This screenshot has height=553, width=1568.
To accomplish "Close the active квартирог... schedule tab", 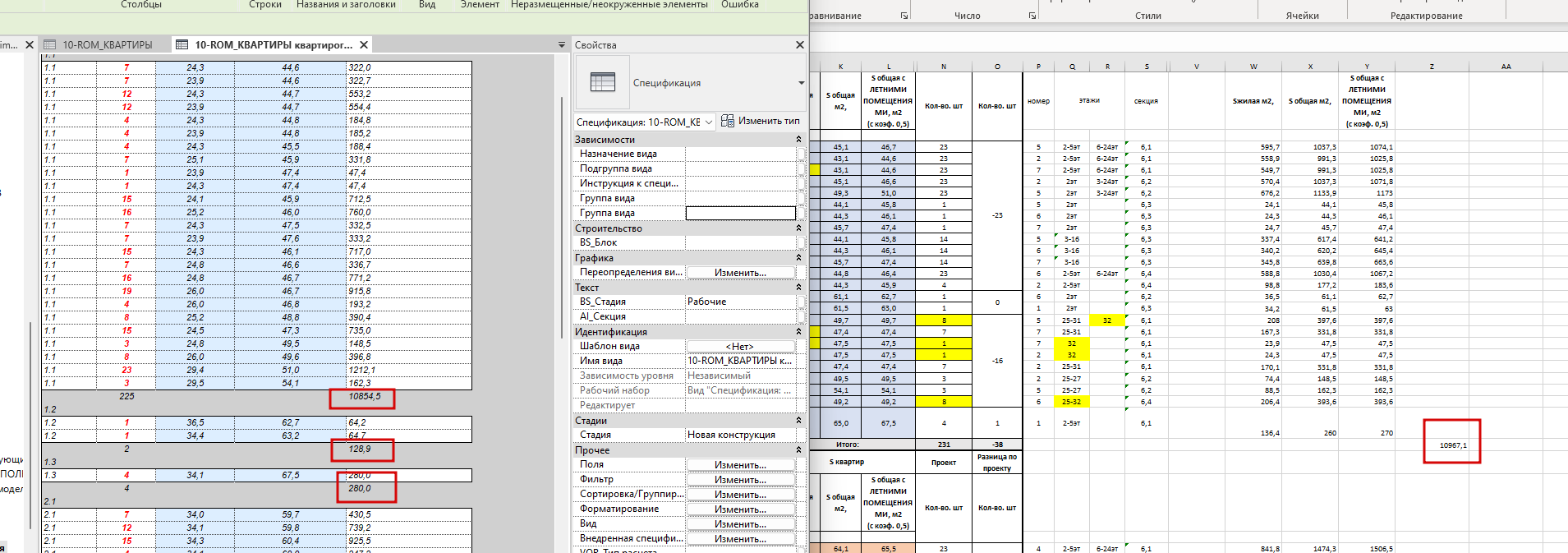I will [364, 44].
